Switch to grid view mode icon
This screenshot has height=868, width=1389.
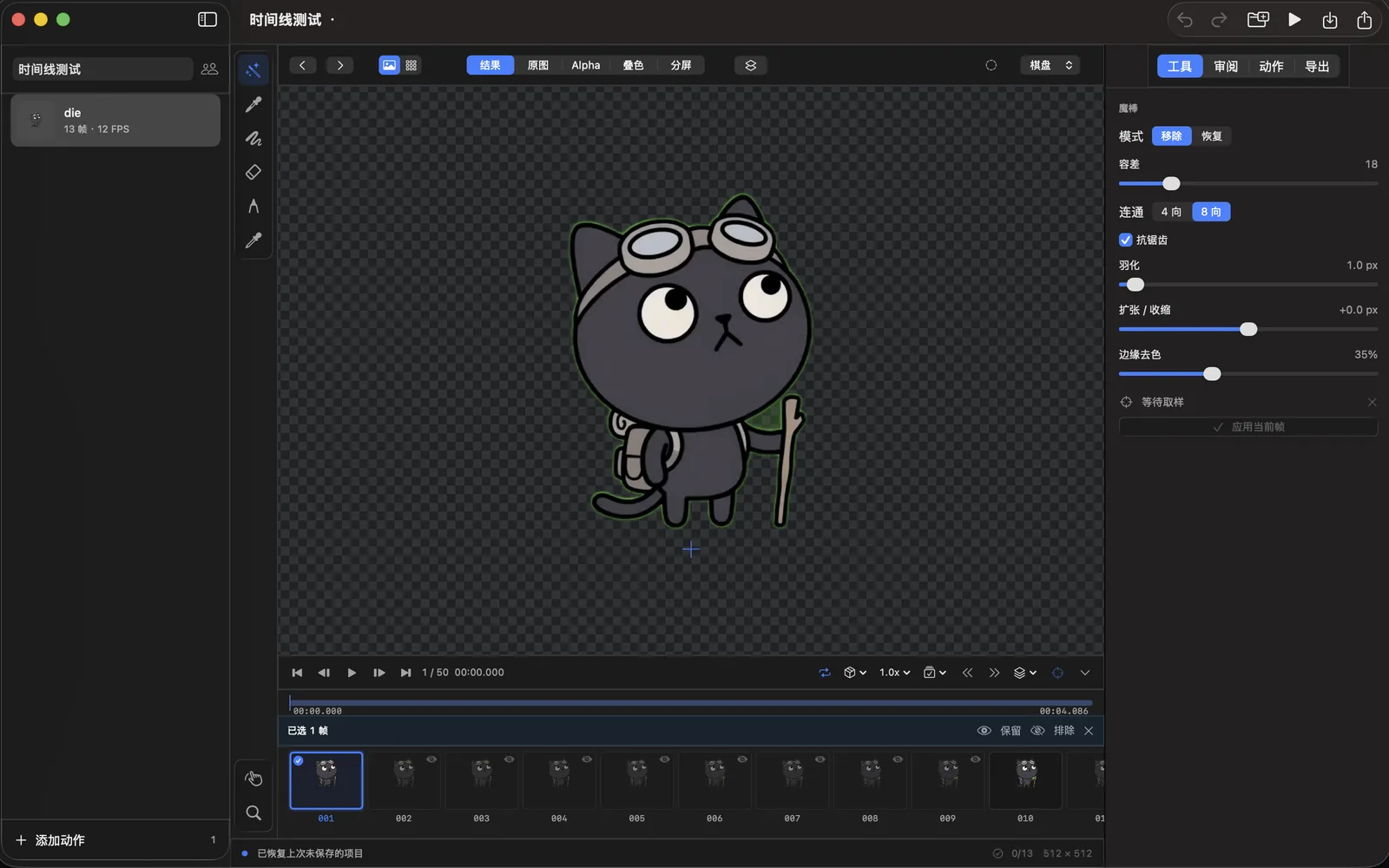411,65
